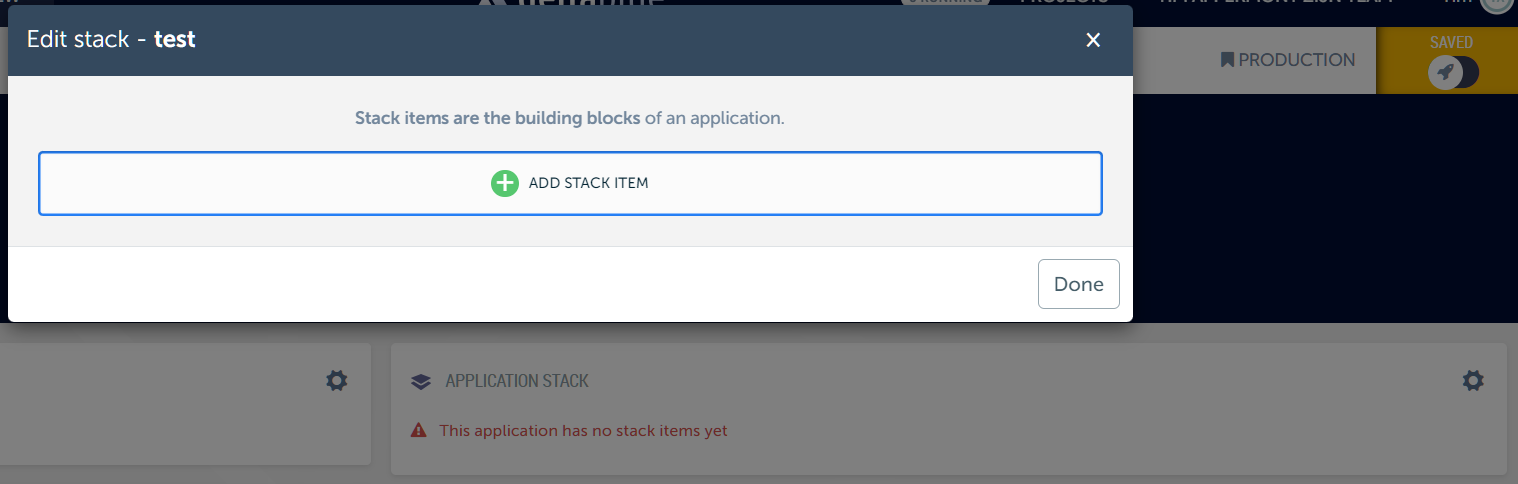Click the red warning triangle icon
The image size is (1518, 484).
coord(419,431)
